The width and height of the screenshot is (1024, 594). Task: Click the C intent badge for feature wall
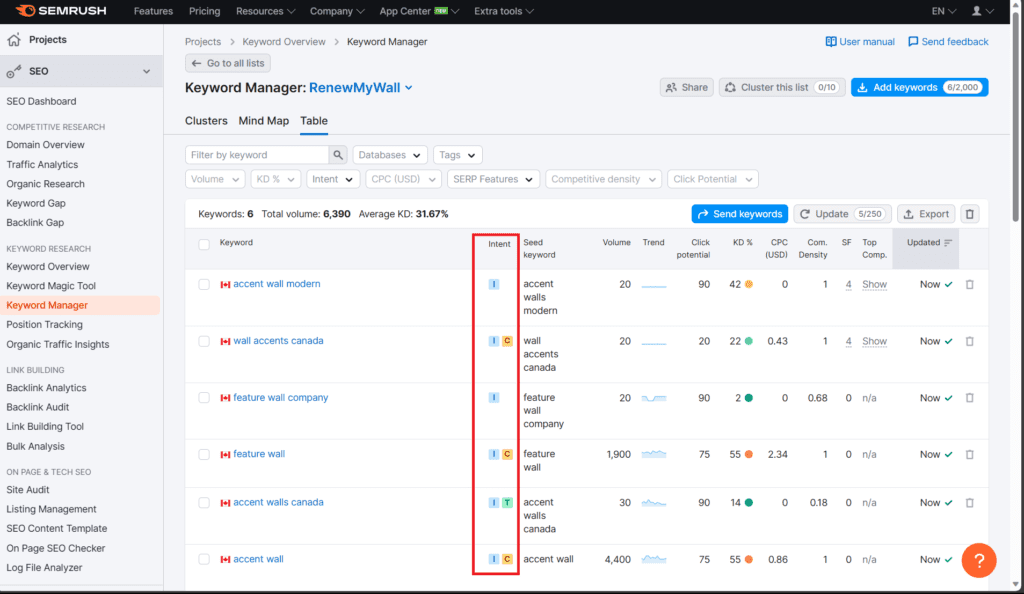[x=507, y=454]
